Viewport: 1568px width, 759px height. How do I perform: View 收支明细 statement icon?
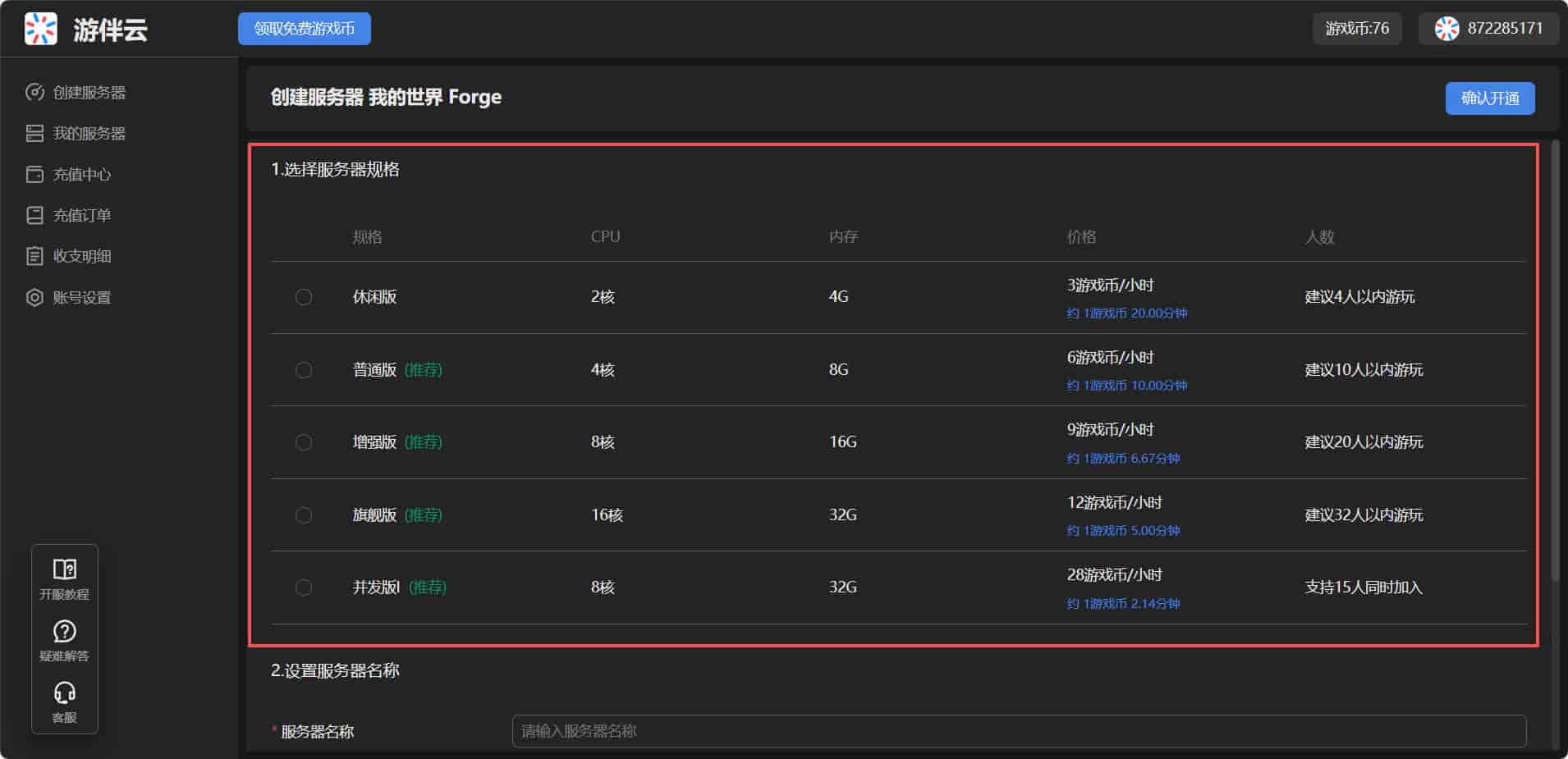pos(34,257)
